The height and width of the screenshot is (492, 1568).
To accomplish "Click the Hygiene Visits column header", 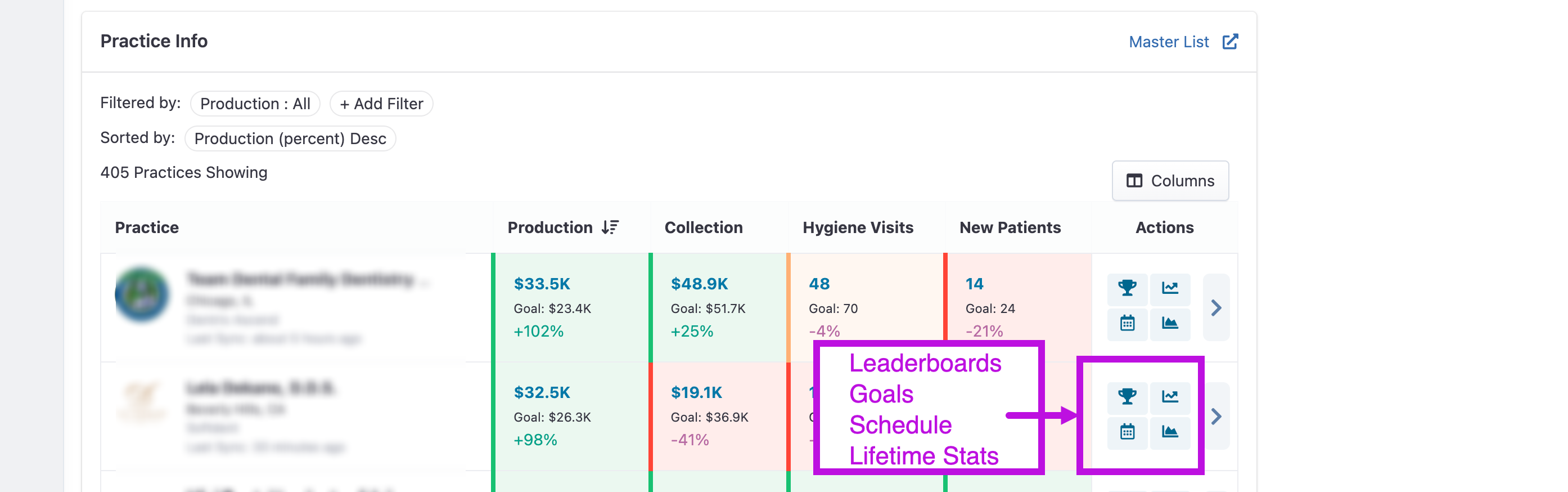I will [x=858, y=227].
